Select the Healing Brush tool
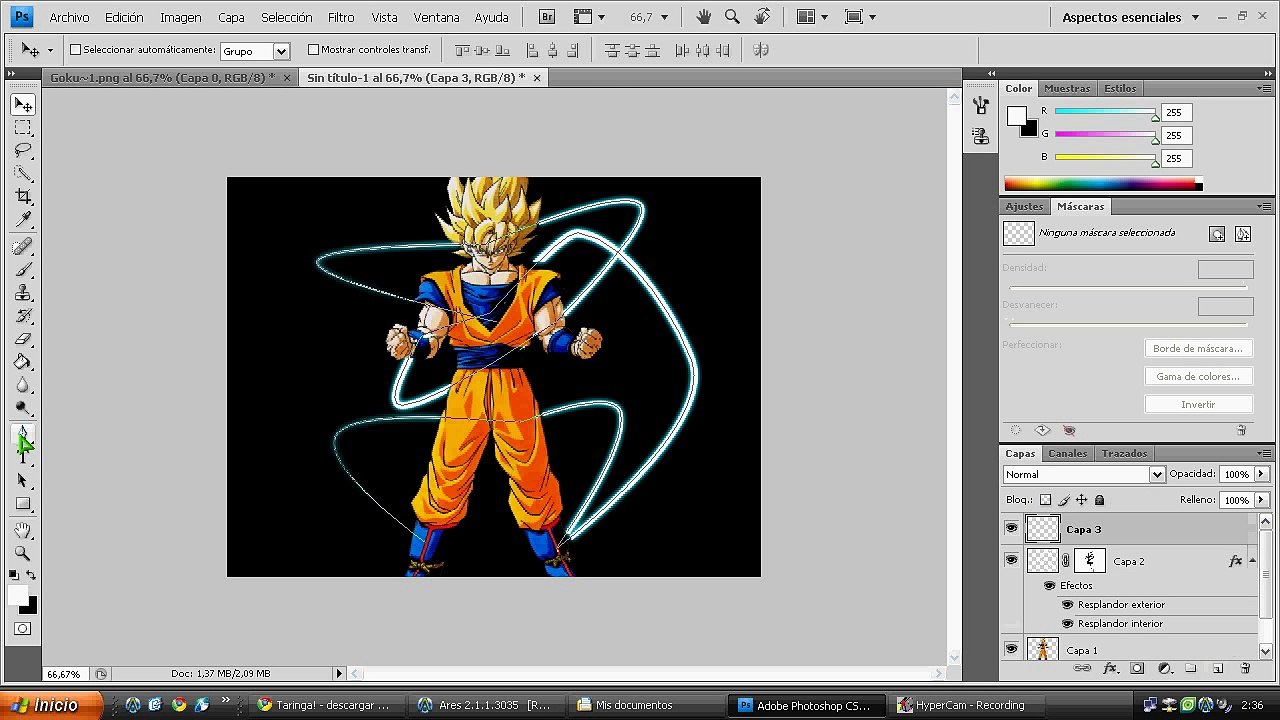The width and height of the screenshot is (1280, 720). 23,247
